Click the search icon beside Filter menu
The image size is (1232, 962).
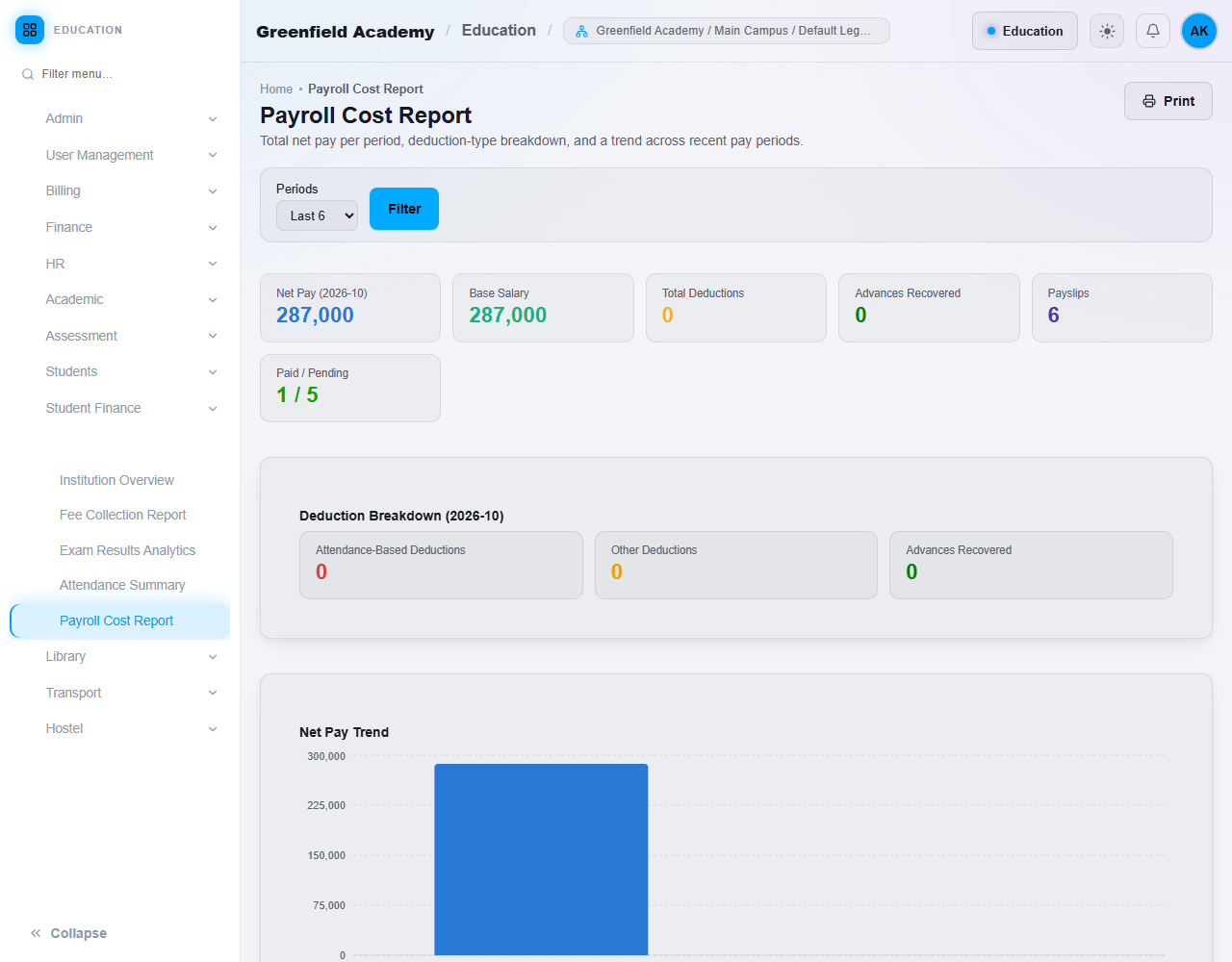pyautogui.click(x=28, y=74)
